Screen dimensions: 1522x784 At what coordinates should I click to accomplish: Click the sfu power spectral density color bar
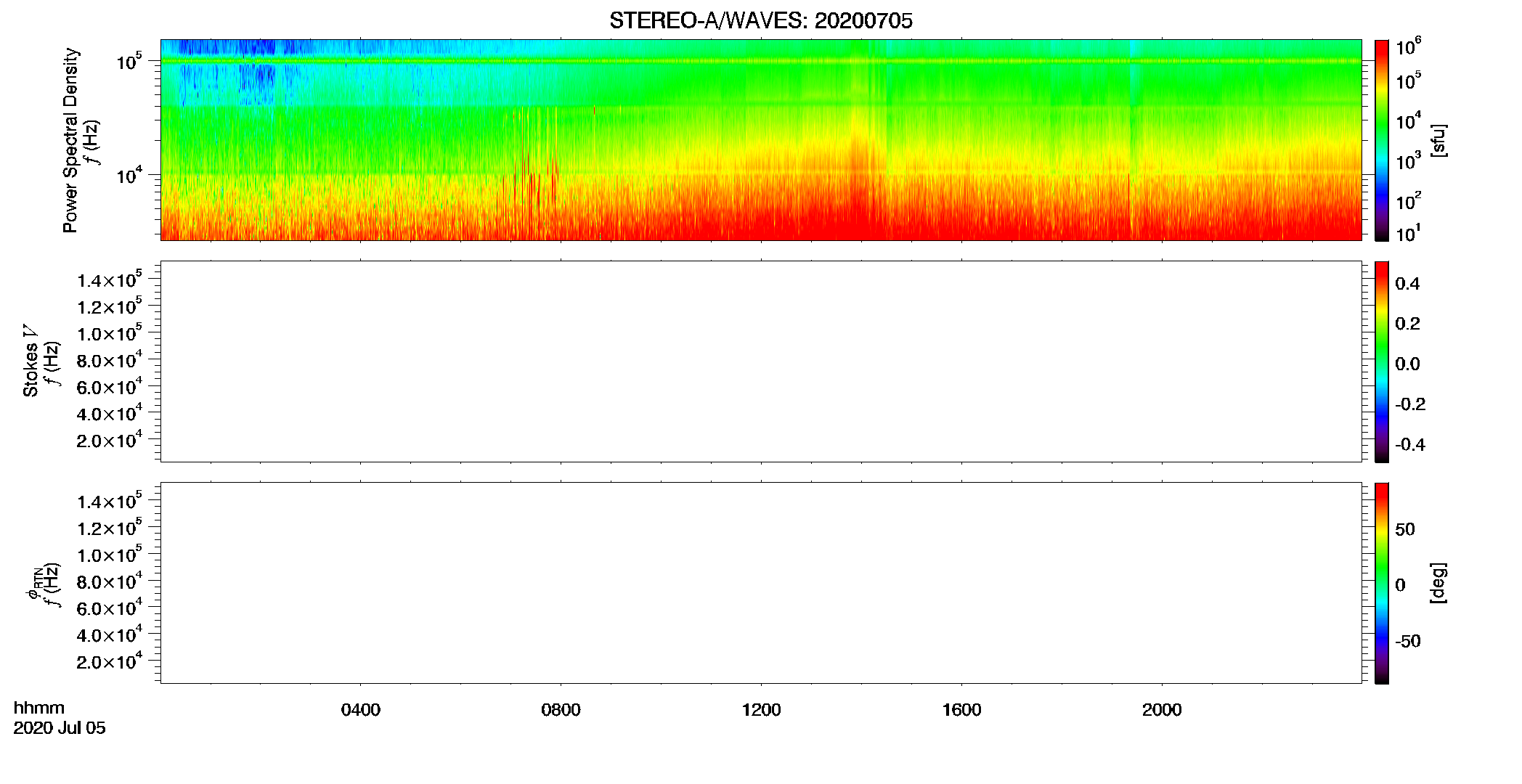coord(1382,140)
